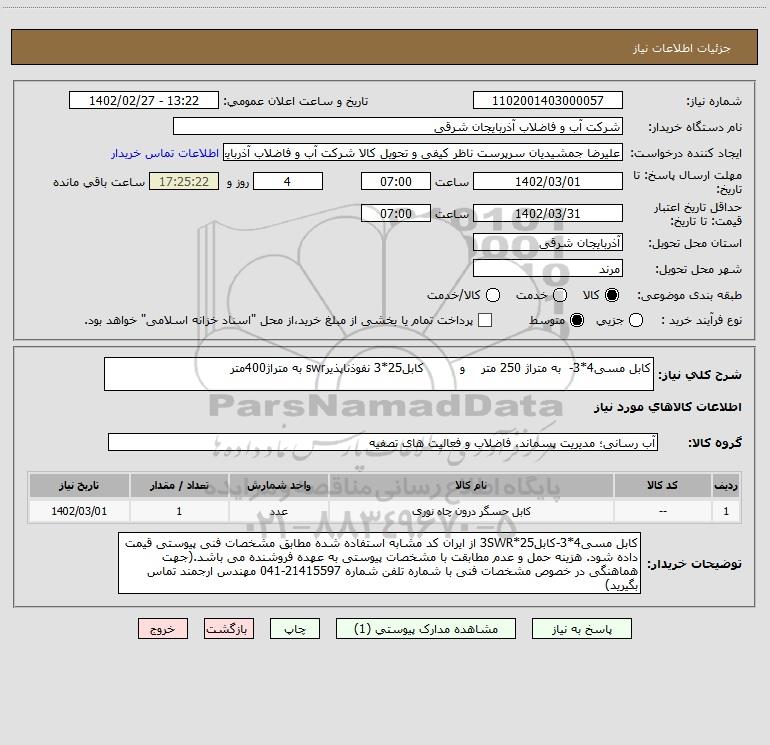
Task: Click the buyer notes text area
Action: tap(379, 563)
